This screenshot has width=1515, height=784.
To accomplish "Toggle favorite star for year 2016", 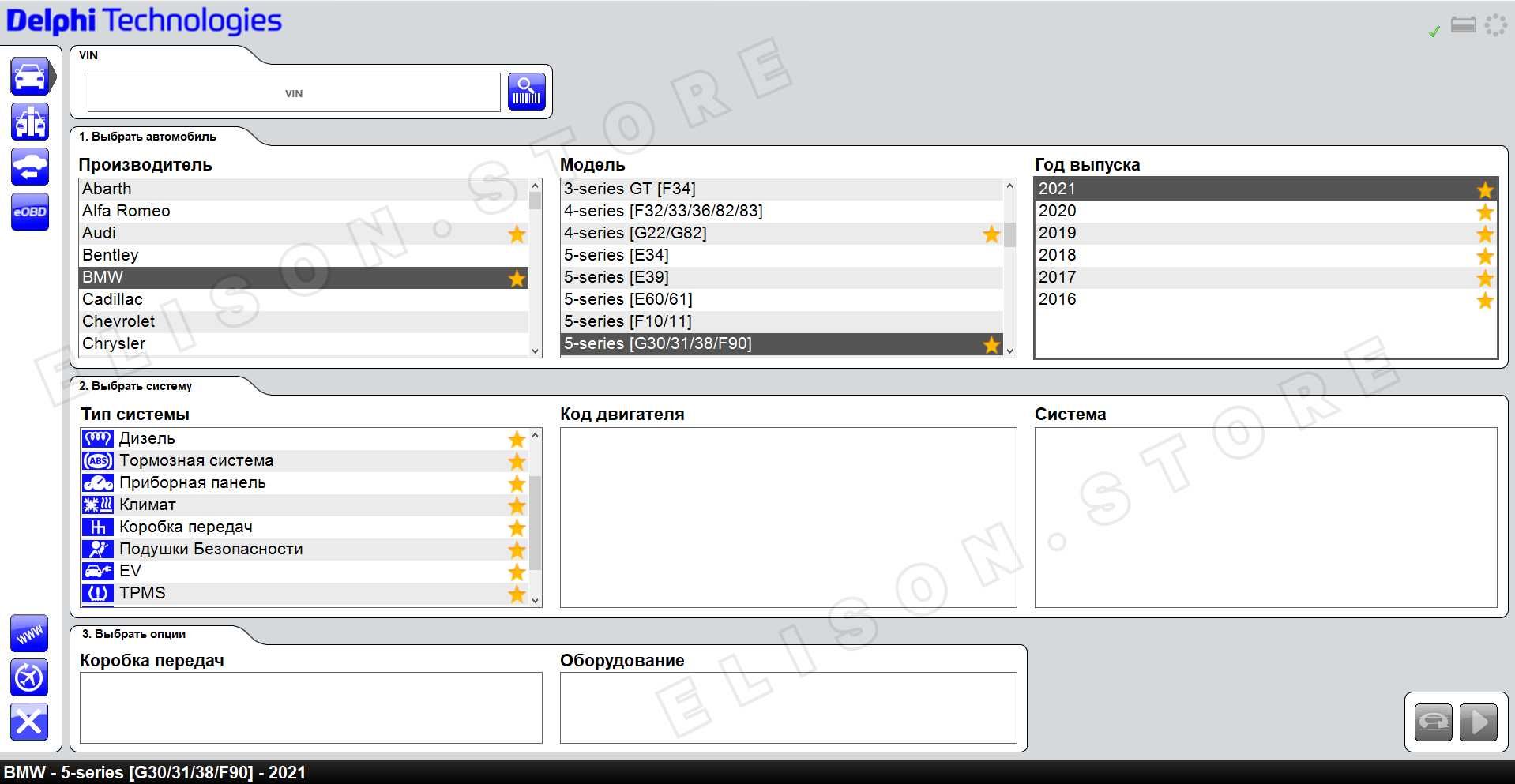I will coord(1485,300).
